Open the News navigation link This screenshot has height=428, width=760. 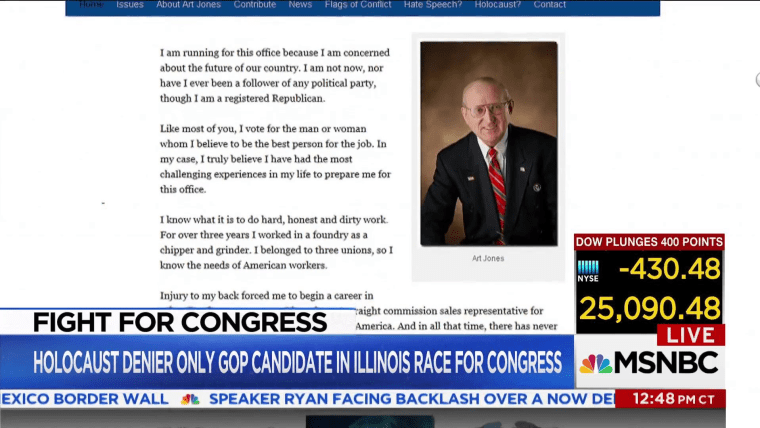[x=300, y=5]
